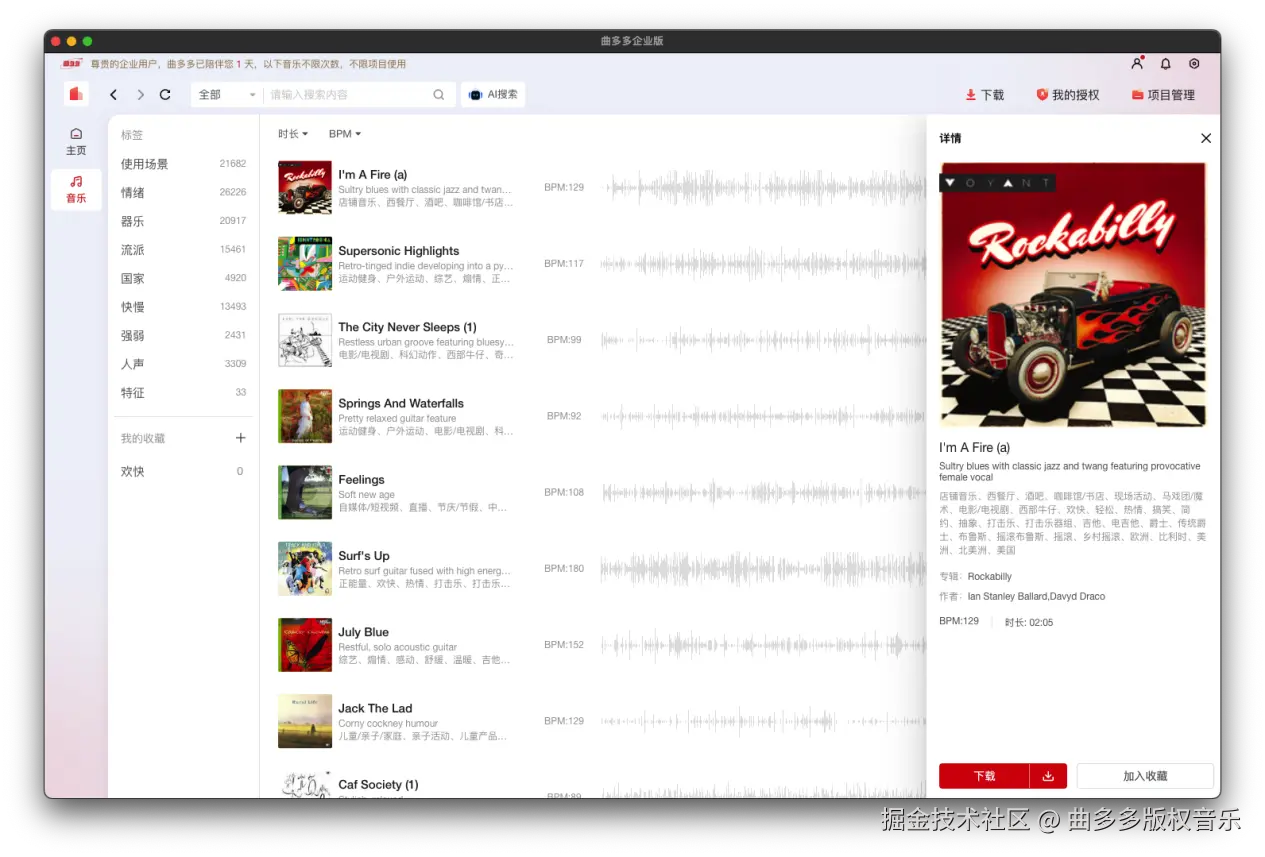1265x857 pixels.
Task: Open the 时长 duration filter
Action: pyautogui.click(x=293, y=134)
